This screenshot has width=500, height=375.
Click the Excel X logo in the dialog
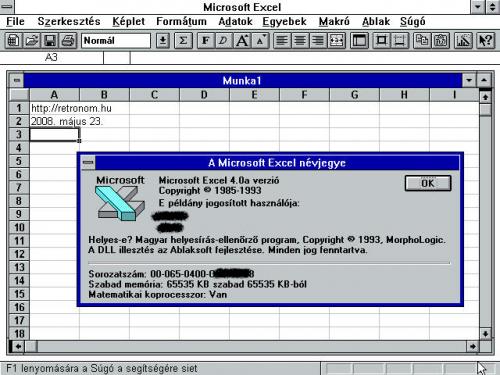tap(120, 203)
